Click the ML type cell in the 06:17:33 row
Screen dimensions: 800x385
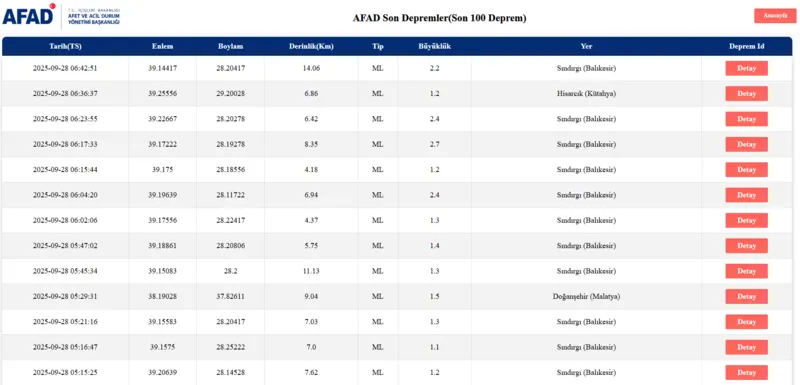(378, 144)
